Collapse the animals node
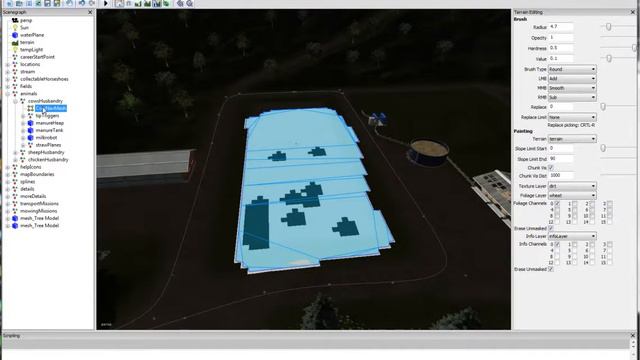Screen dimensions: 640x360 (8, 94)
